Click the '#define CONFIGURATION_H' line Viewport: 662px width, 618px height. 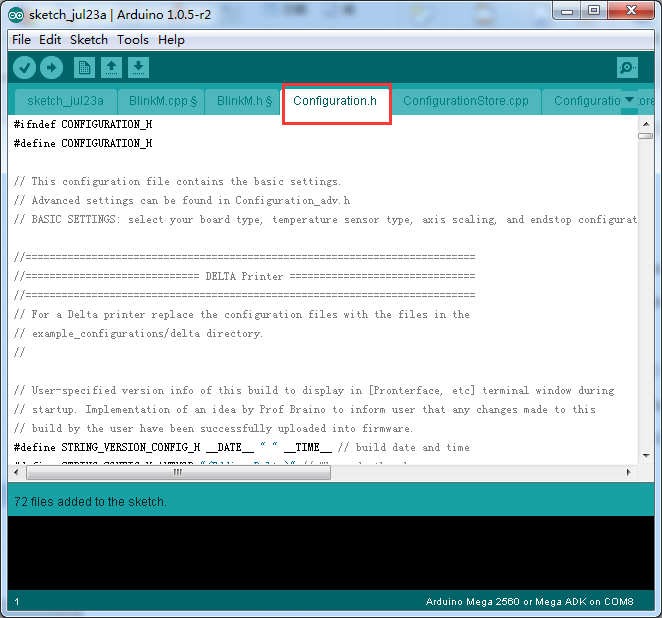pos(83,144)
